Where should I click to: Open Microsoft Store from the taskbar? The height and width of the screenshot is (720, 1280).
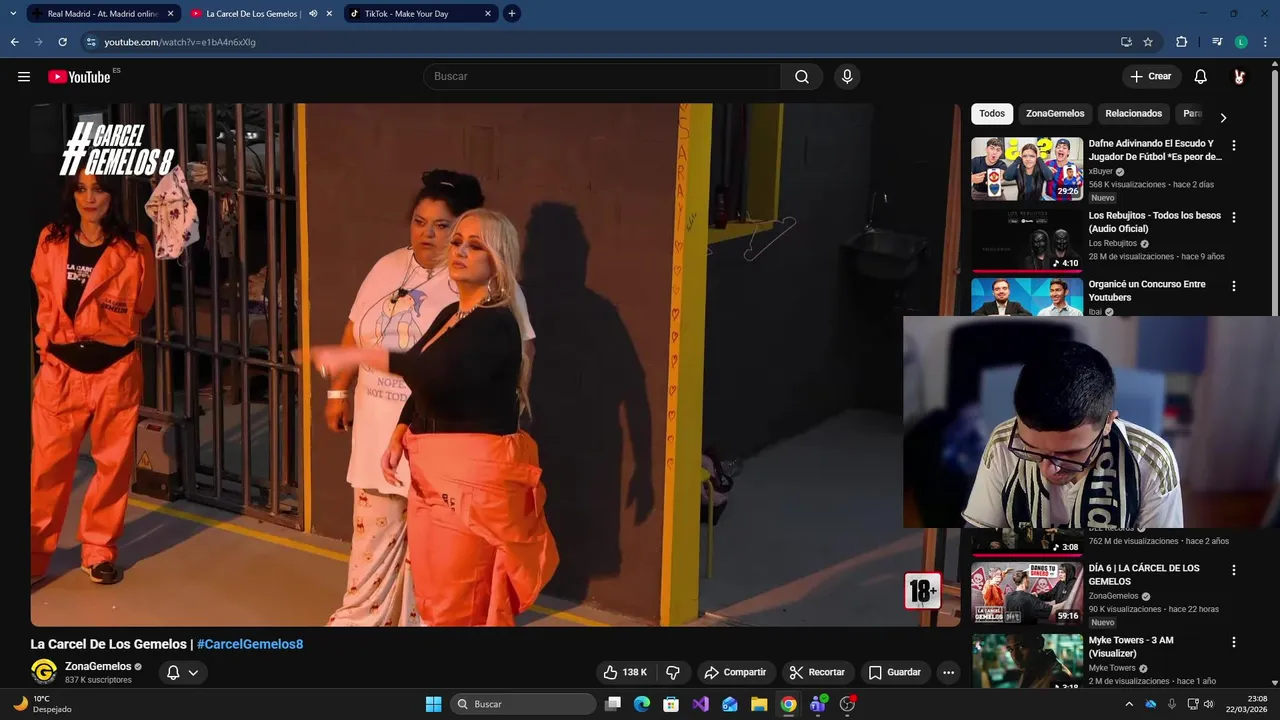click(671, 704)
